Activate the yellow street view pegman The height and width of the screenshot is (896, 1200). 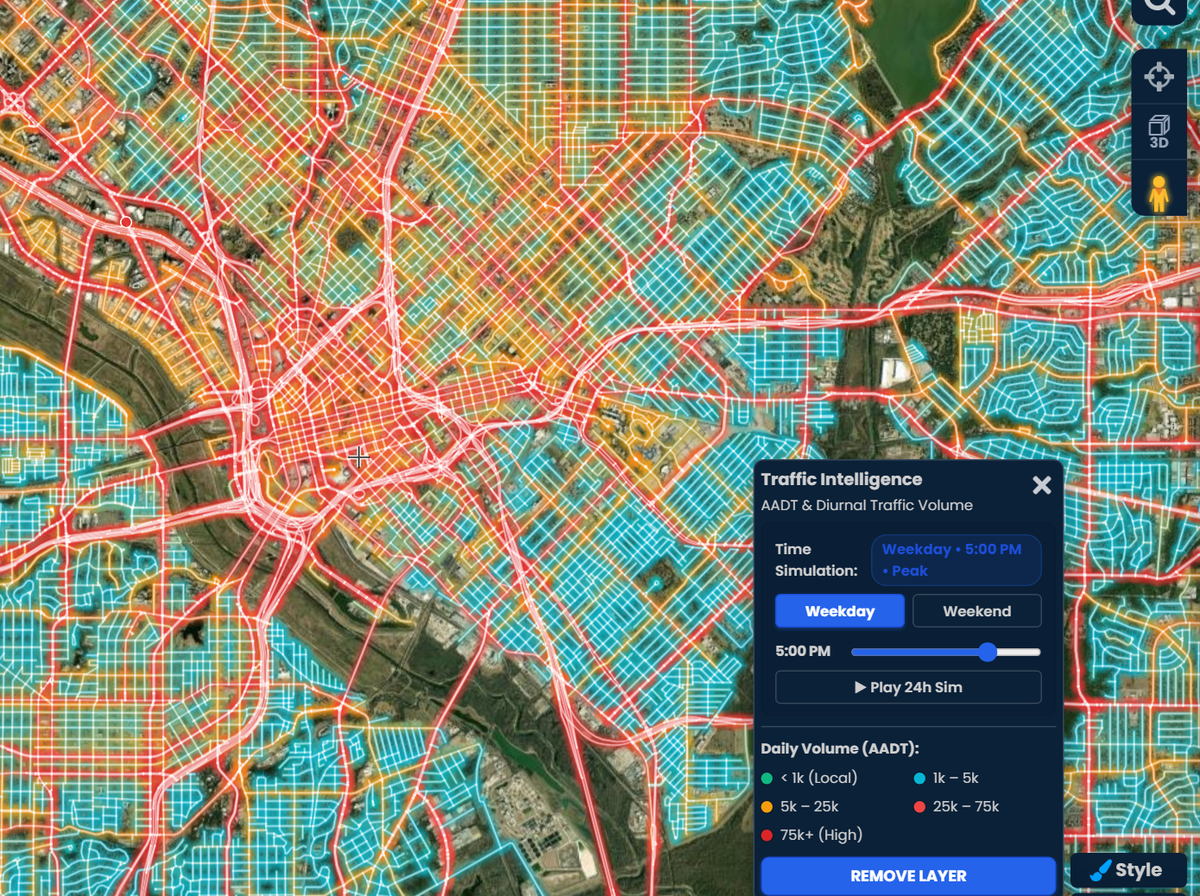1159,192
